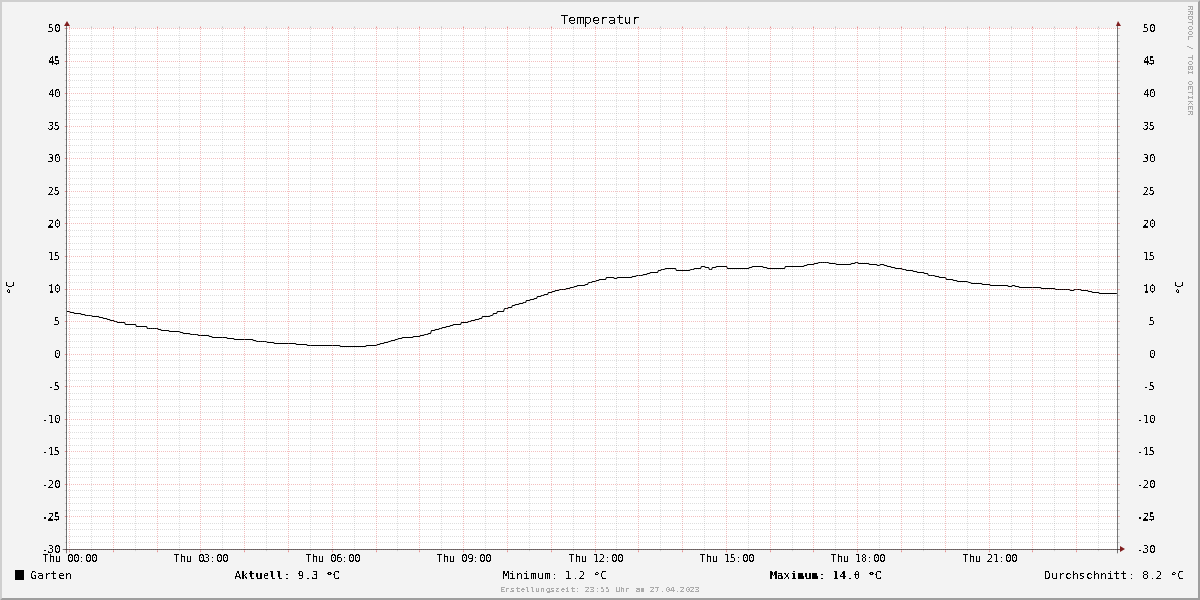The width and height of the screenshot is (1200, 600).
Task: Click the "Garten" legend label
Action: [x=51, y=575]
